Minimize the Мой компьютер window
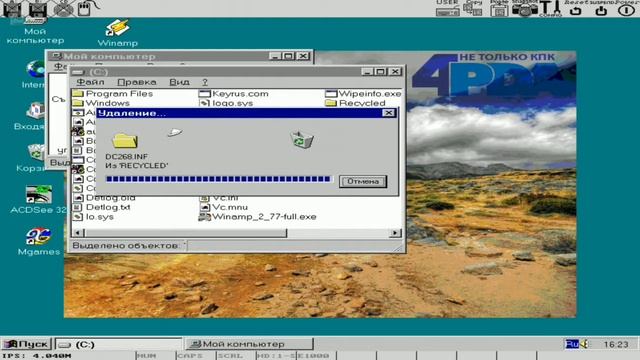 275,56
